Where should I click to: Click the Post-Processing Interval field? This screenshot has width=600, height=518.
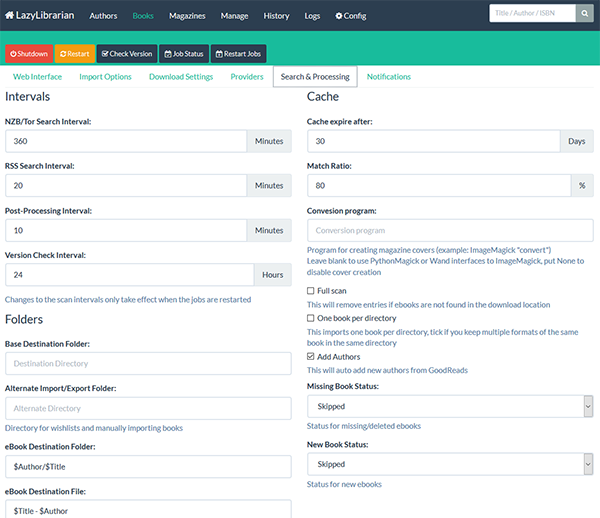[x=126, y=230]
